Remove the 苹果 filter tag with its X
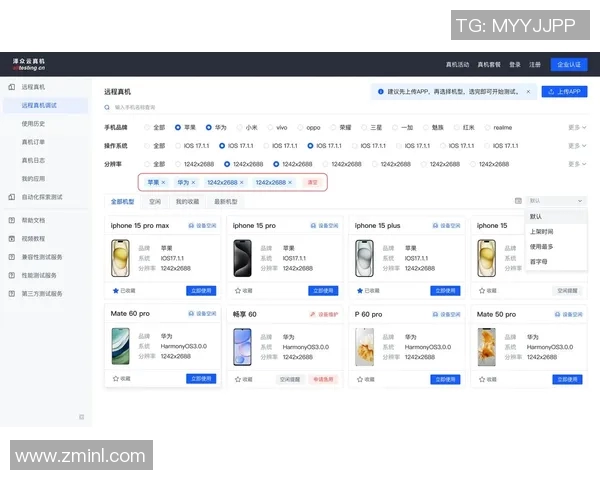Image resolution: width=600 pixels, height=480 pixels. pyautogui.click(x=163, y=183)
